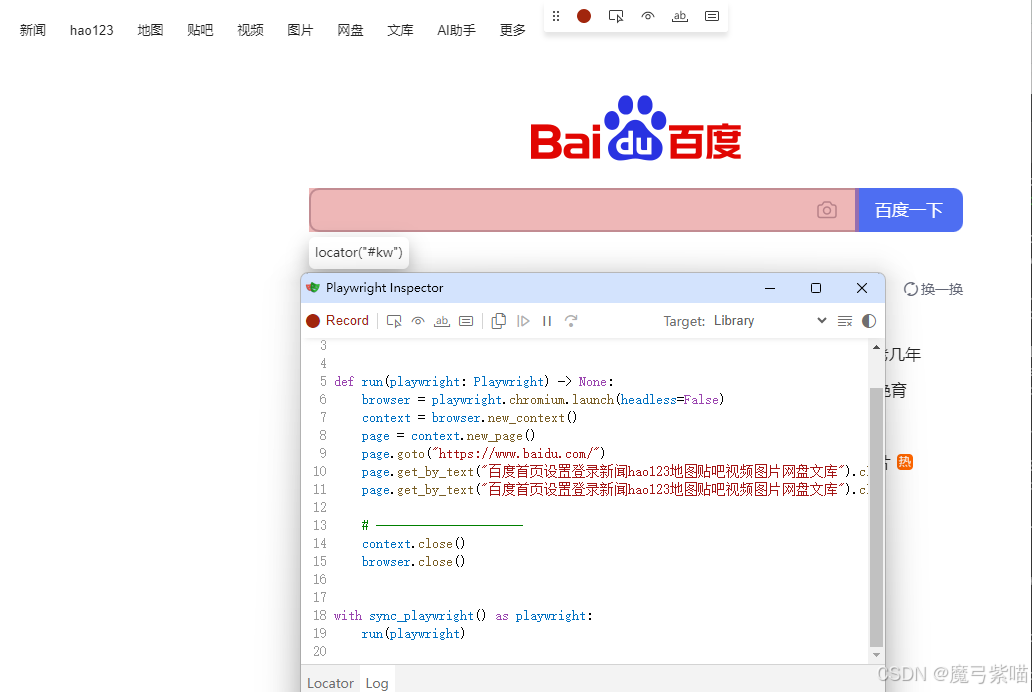Open the 更多 menu
The height and width of the screenshot is (692, 1032).
pos(513,30)
